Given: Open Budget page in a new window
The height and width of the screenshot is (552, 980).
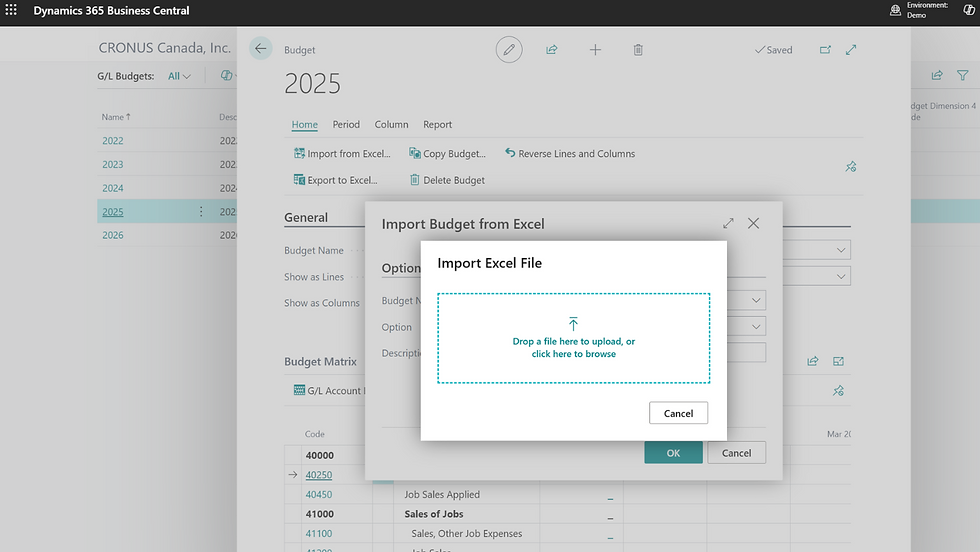Looking at the screenshot, I should coord(825,49).
